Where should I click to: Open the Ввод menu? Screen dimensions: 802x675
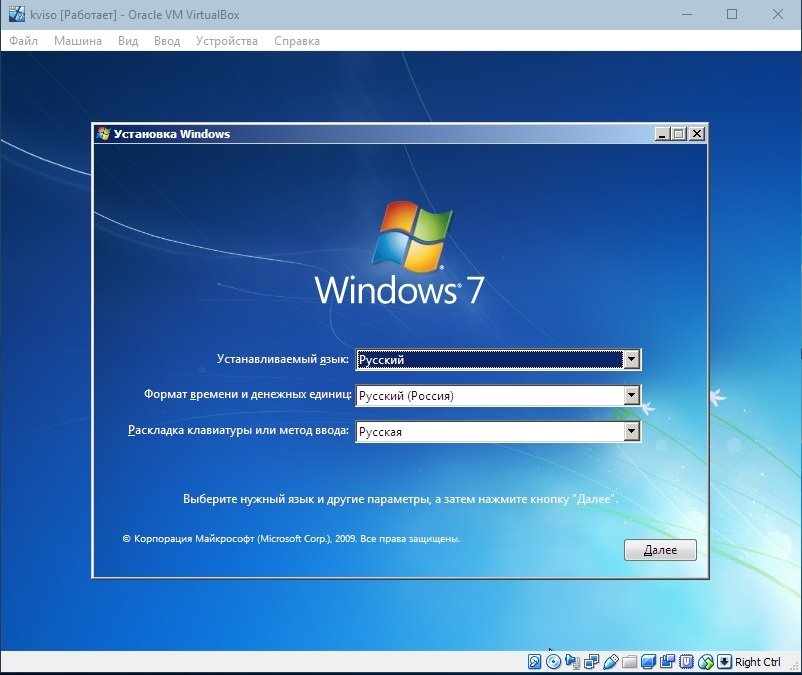tap(167, 41)
